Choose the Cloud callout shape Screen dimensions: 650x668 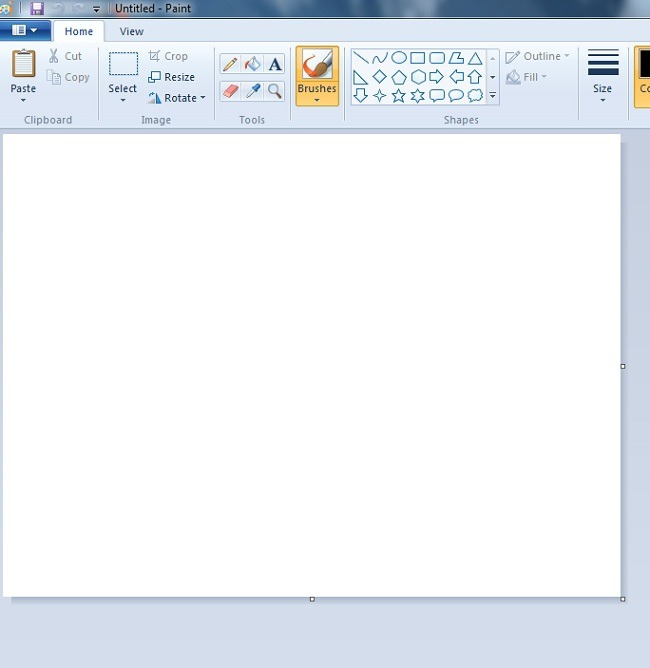tap(475, 95)
